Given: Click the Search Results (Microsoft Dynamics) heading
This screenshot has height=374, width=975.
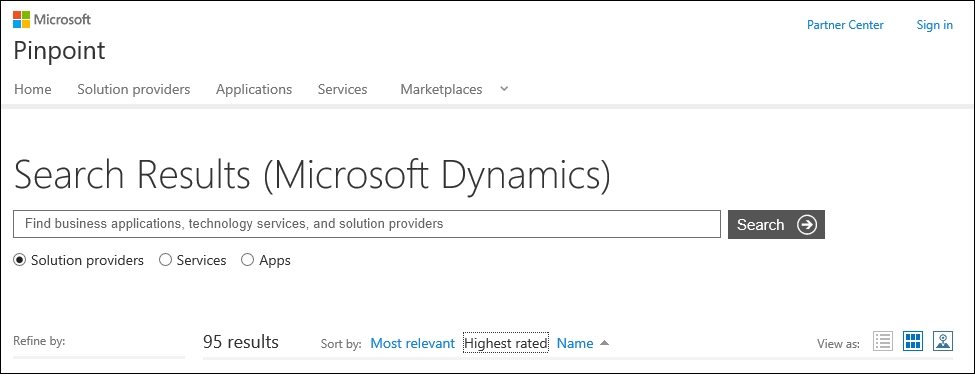Looking at the screenshot, I should (312, 175).
